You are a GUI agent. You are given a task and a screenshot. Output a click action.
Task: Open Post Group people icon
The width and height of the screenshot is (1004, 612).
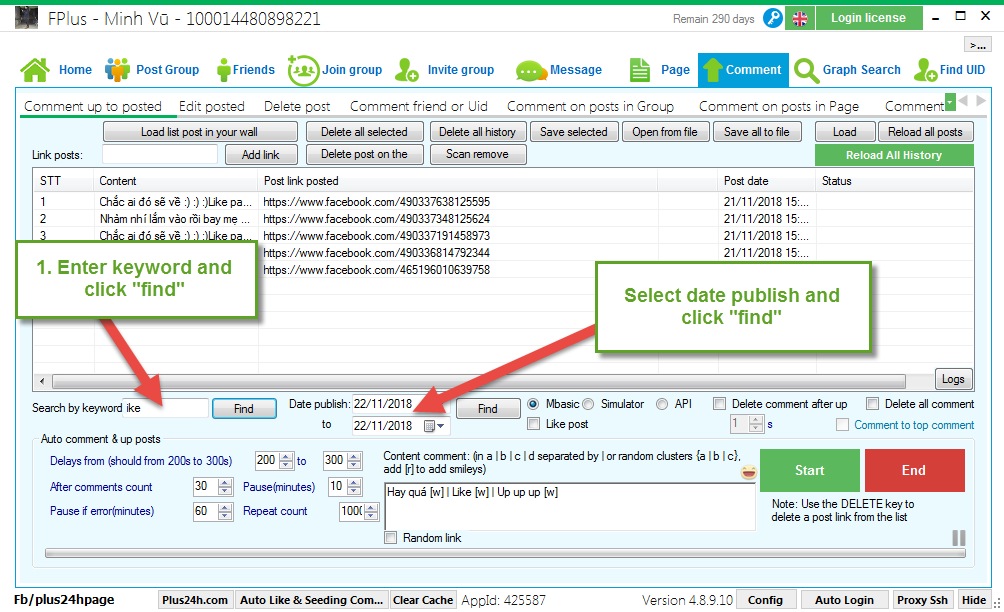pyautogui.click(x=117, y=70)
